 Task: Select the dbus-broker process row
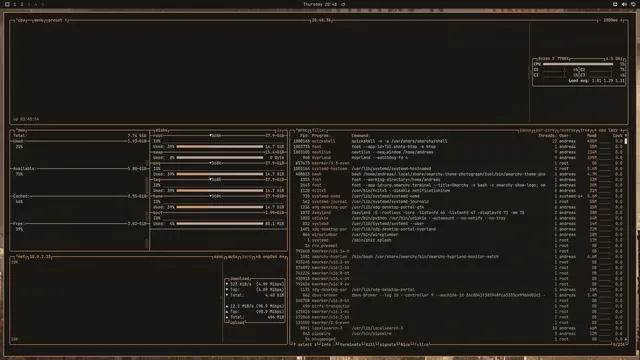click(458, 295)
